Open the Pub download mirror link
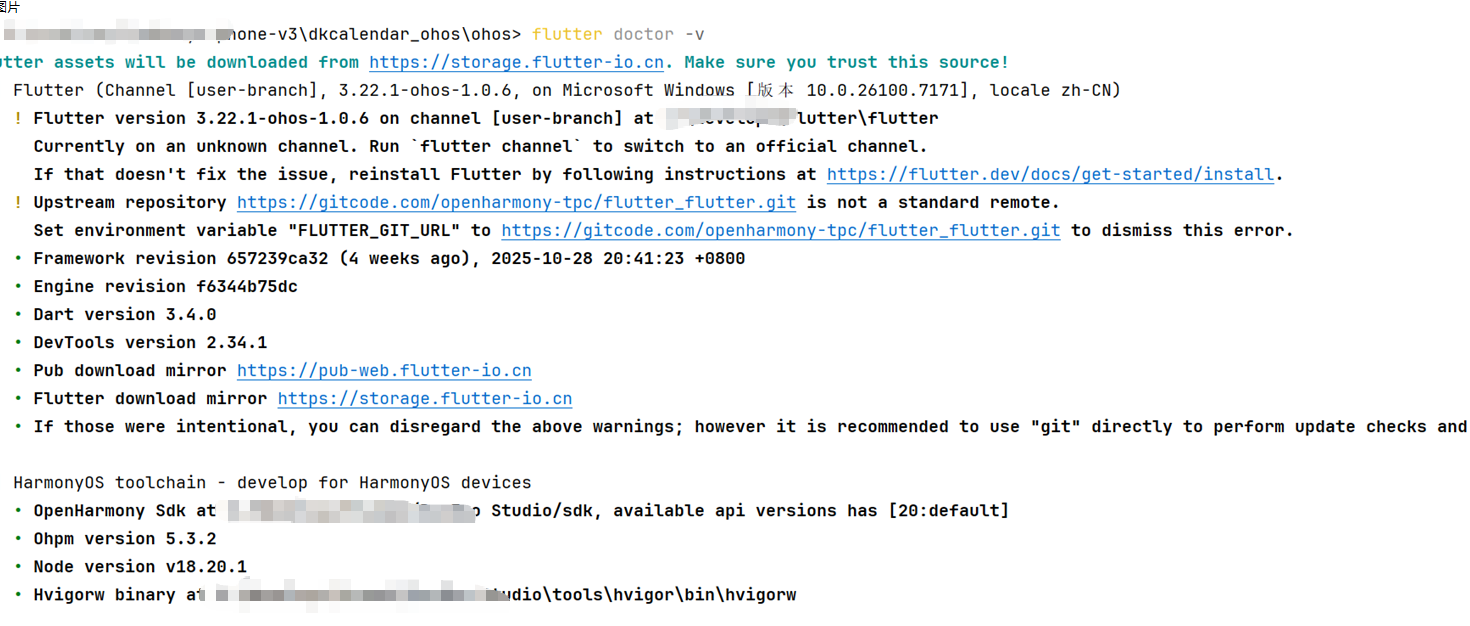 (x=384, y=370)
